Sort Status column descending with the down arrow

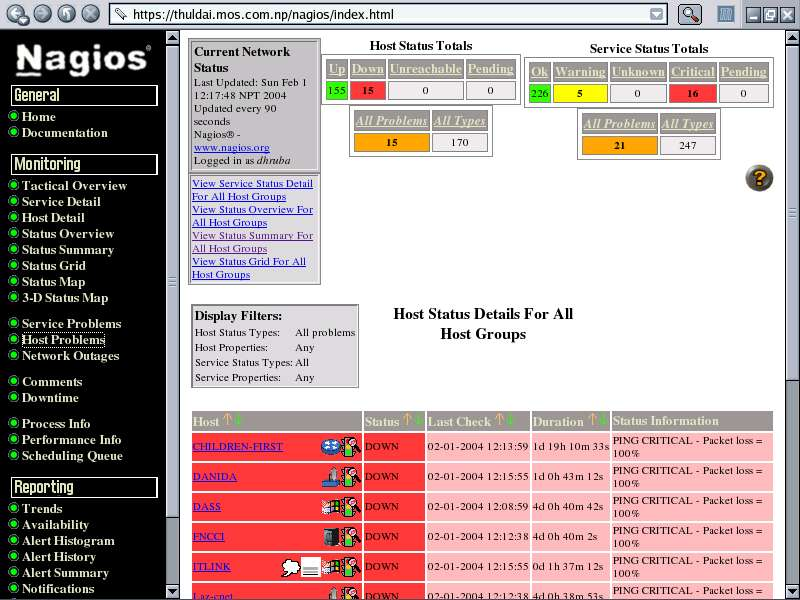coord(418,420)
